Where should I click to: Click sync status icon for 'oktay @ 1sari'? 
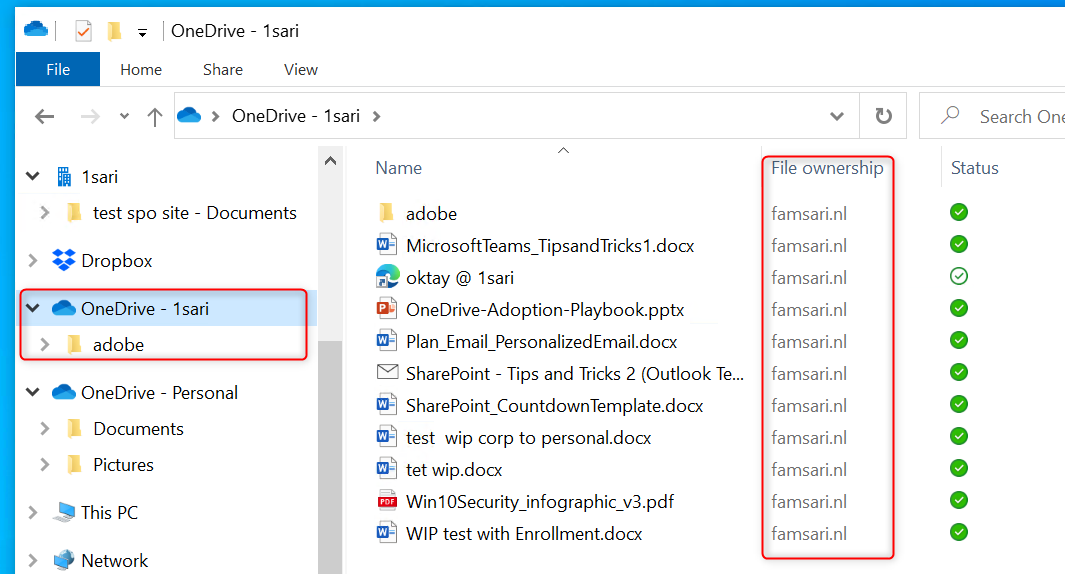point(959,276)
